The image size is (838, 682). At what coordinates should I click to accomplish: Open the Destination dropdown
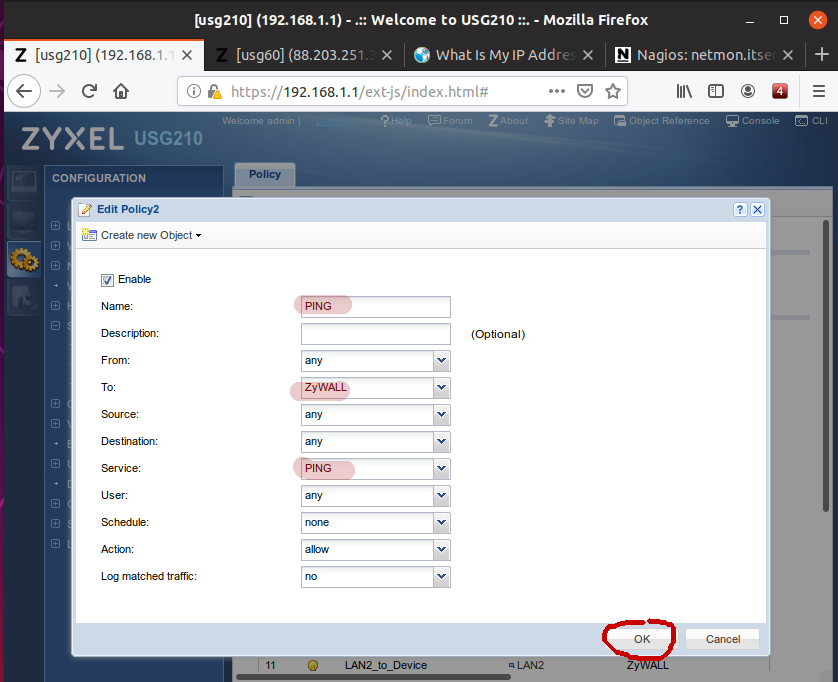441,441
